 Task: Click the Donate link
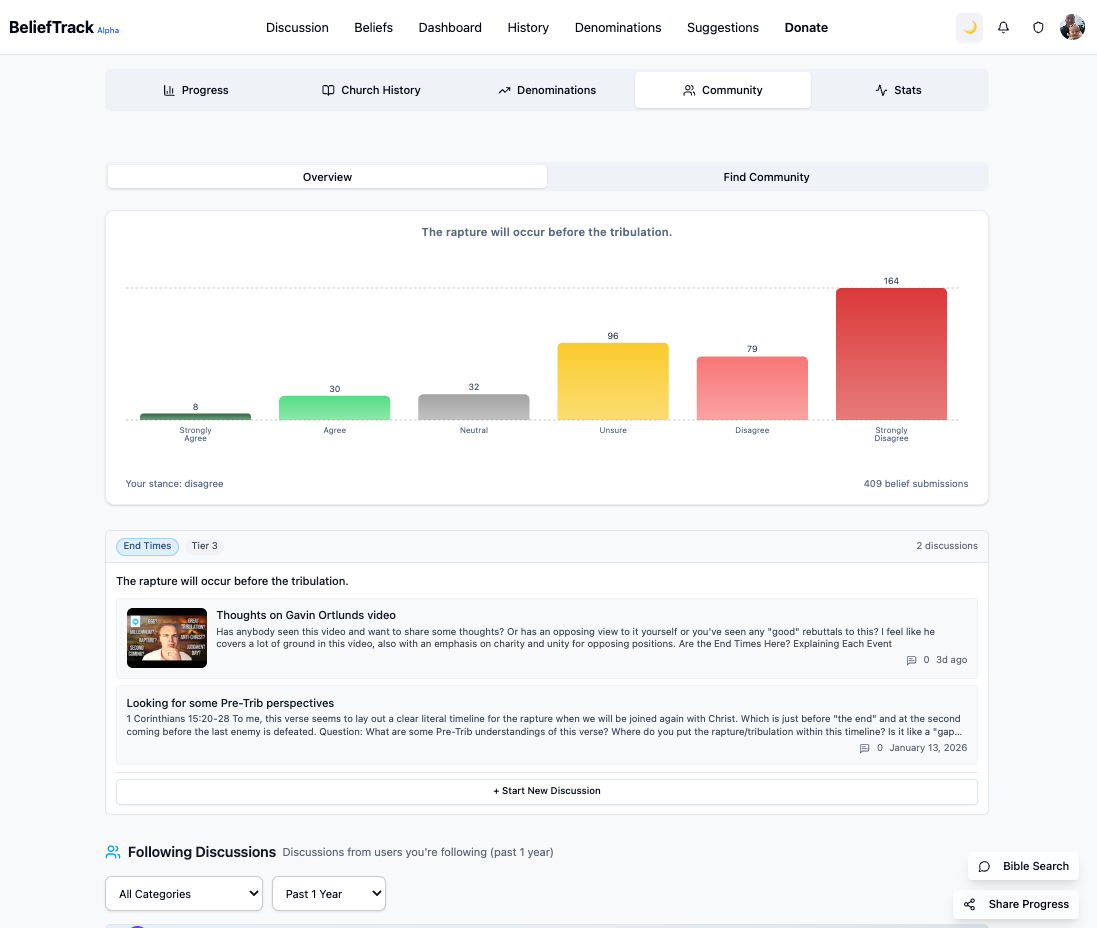coord(806,27)
